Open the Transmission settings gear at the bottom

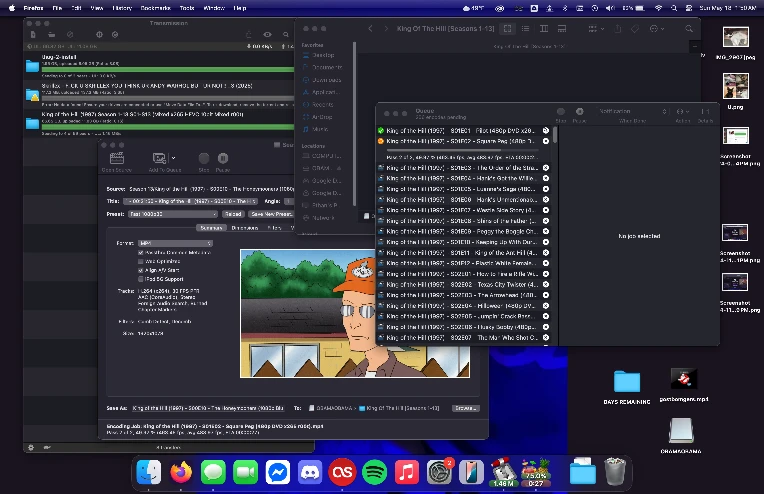(31, 447)
